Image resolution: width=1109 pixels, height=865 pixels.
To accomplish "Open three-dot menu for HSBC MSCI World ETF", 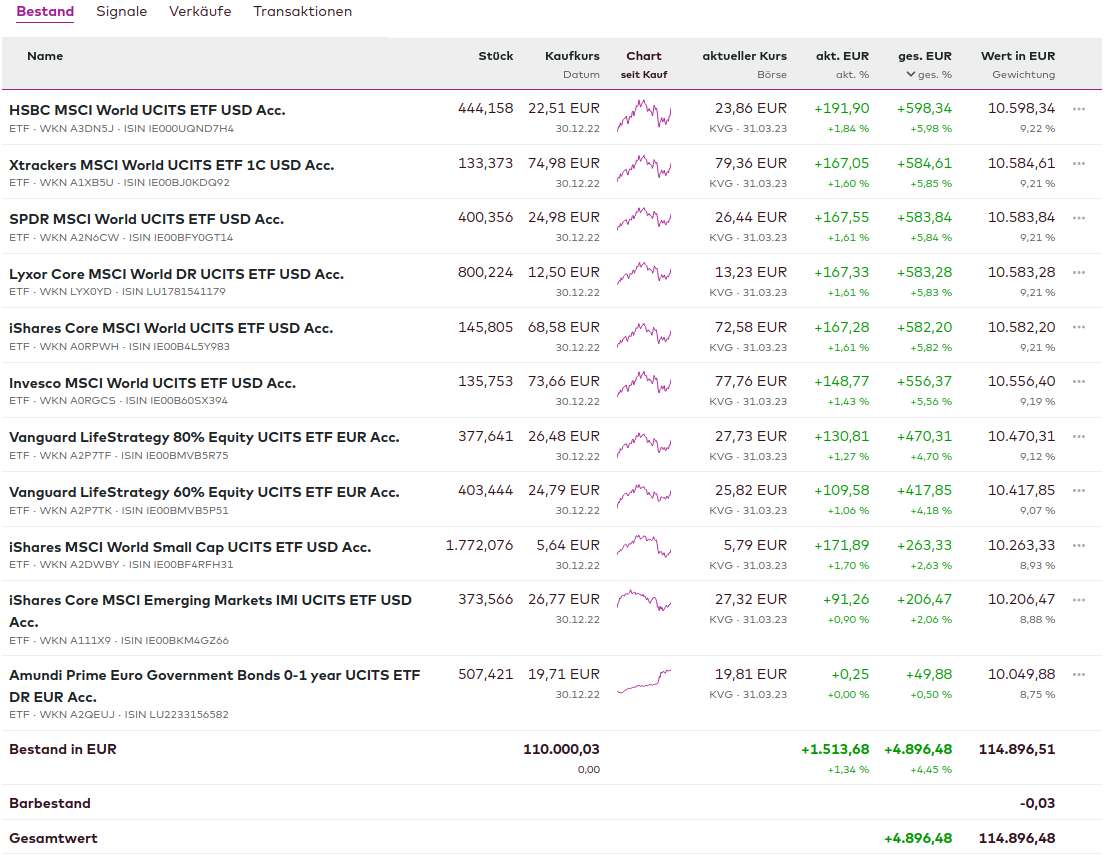I will click(1078, 109).
